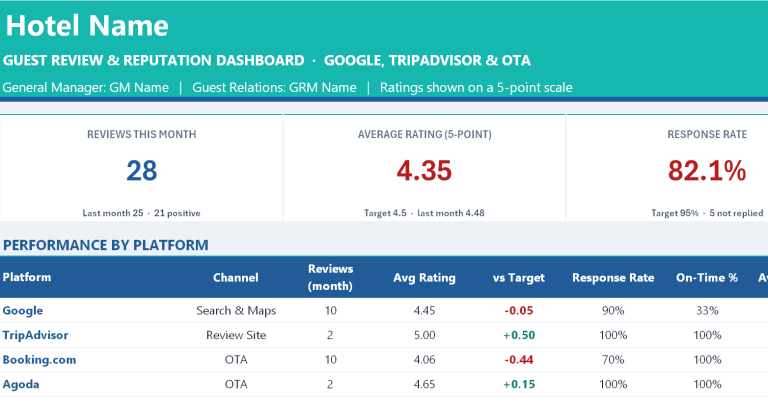Click Booking.com's 4.06 average rating cell
Screen dimensions: 768x403
click(x=424, y=359)
